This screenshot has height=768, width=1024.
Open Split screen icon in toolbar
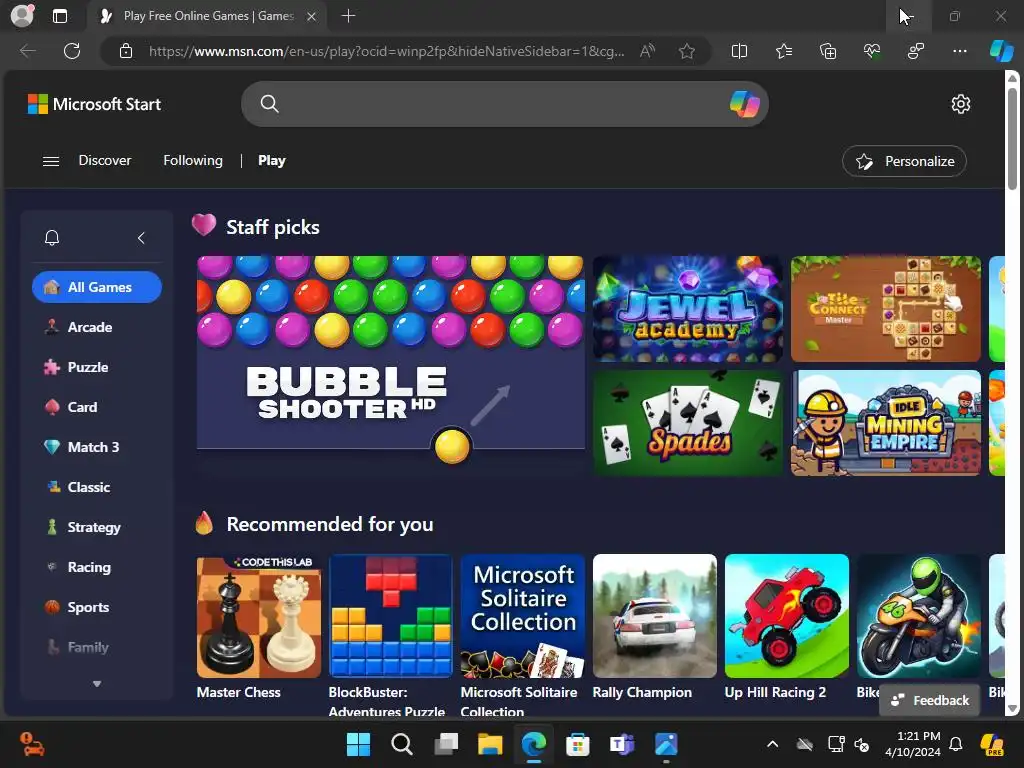tap(739, 51)
